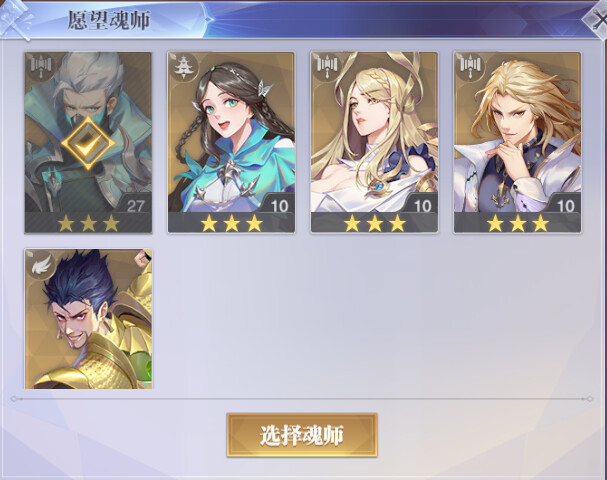
Task: Click the faction emblem on the blond man card
Action: pos(470,67)
